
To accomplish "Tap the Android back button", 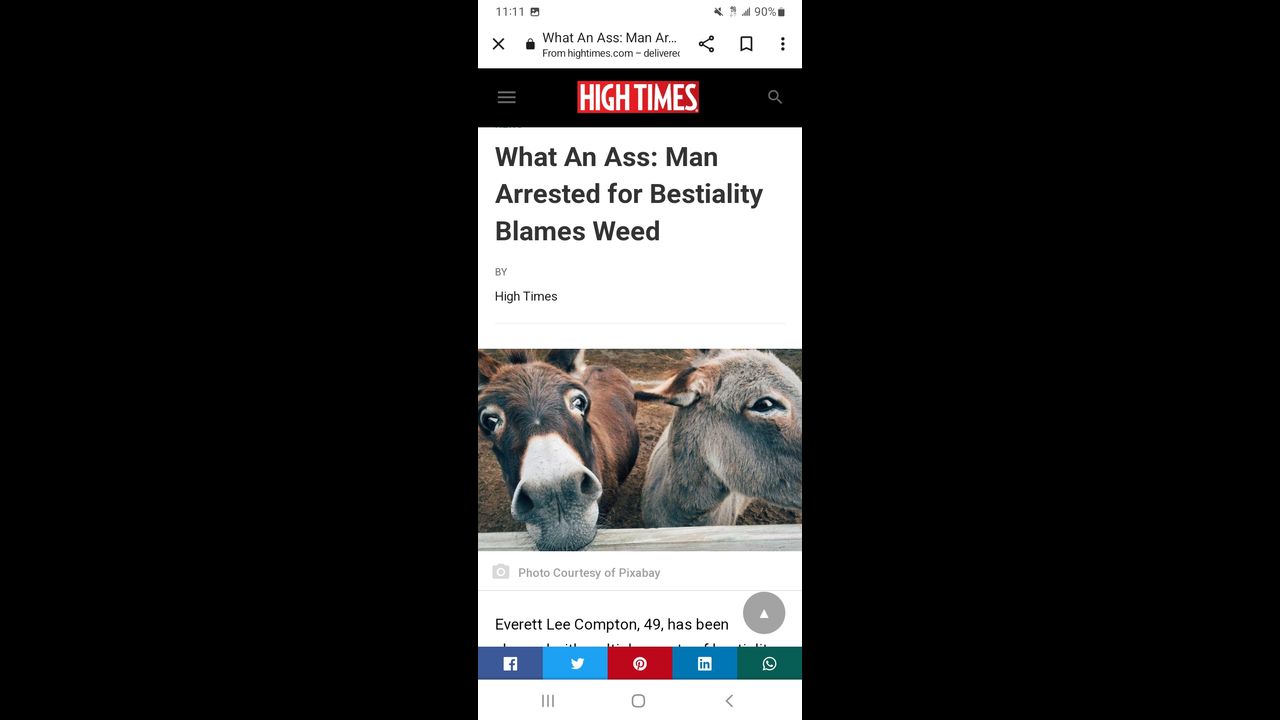I will [x=729, y=701].
